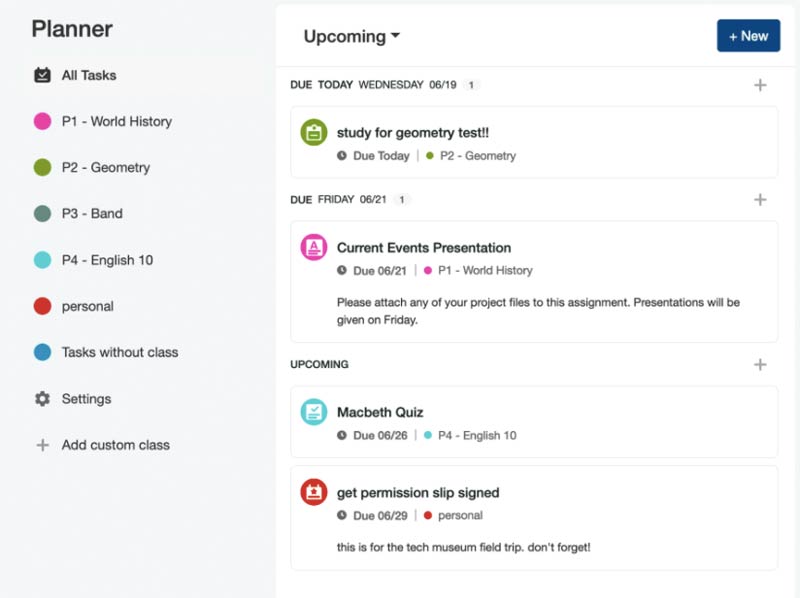Add a task to the Upcoming section
Image resolution: width=800 pixels, height=598 pixels.
coord(760,365)
